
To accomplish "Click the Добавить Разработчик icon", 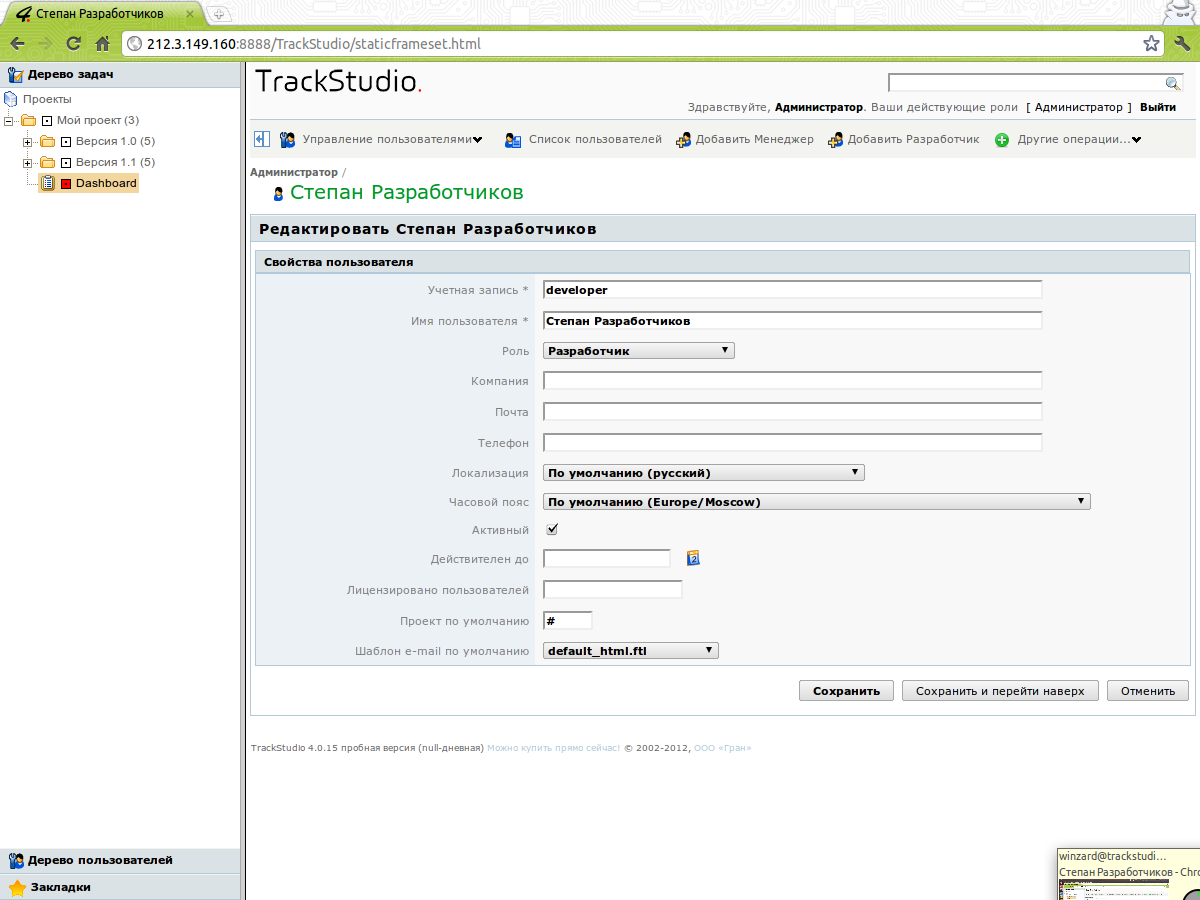I will pos(836,140).
